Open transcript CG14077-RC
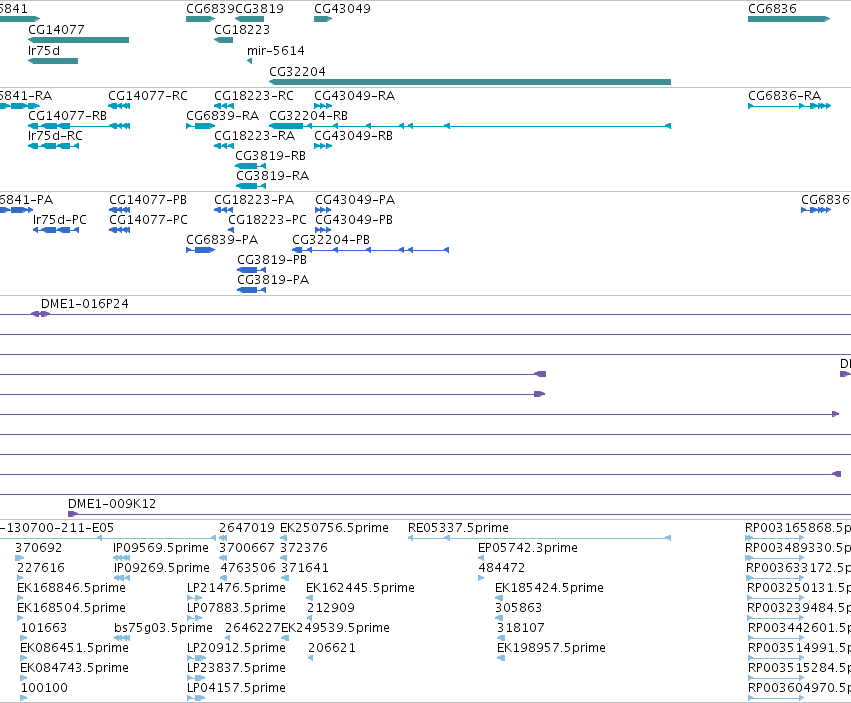 pyautogui.click(x=148, y=96)
